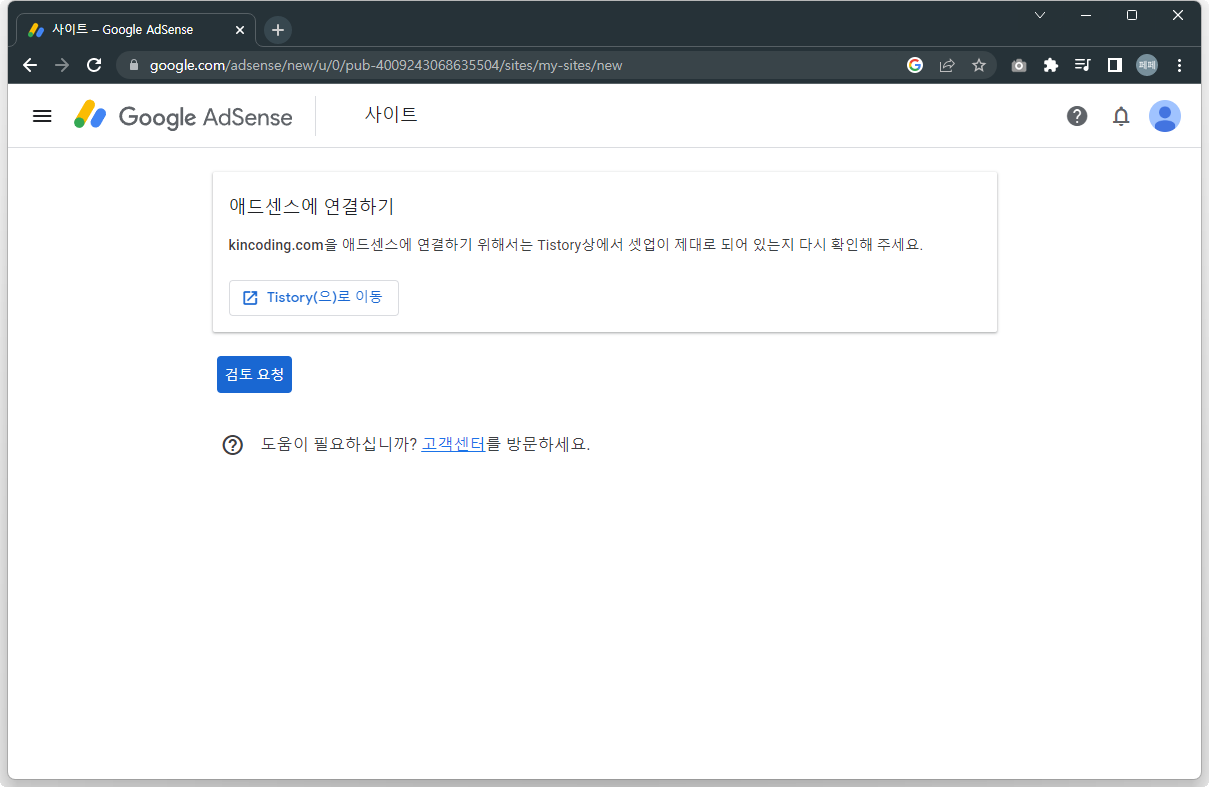1209x787 pixels.
Task: Open the help question mark icon in header
Action: tap(1077, 116)
